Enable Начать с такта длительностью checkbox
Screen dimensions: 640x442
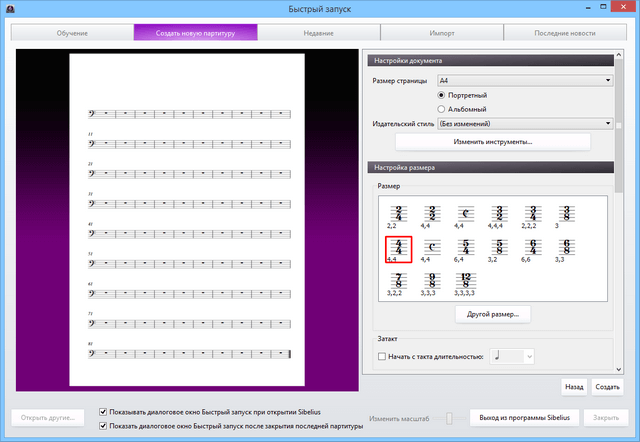(381, 356)
